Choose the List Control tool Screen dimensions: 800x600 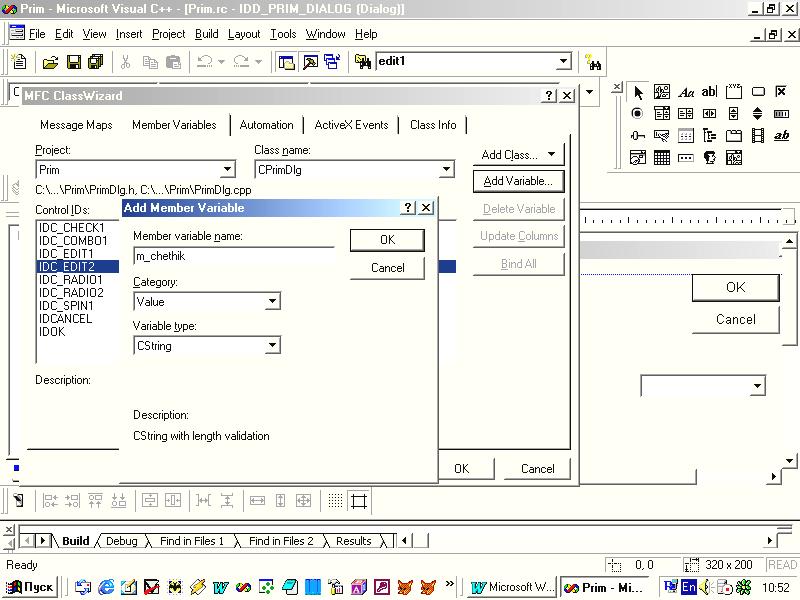pyautogui.click(x=685, y=136)
